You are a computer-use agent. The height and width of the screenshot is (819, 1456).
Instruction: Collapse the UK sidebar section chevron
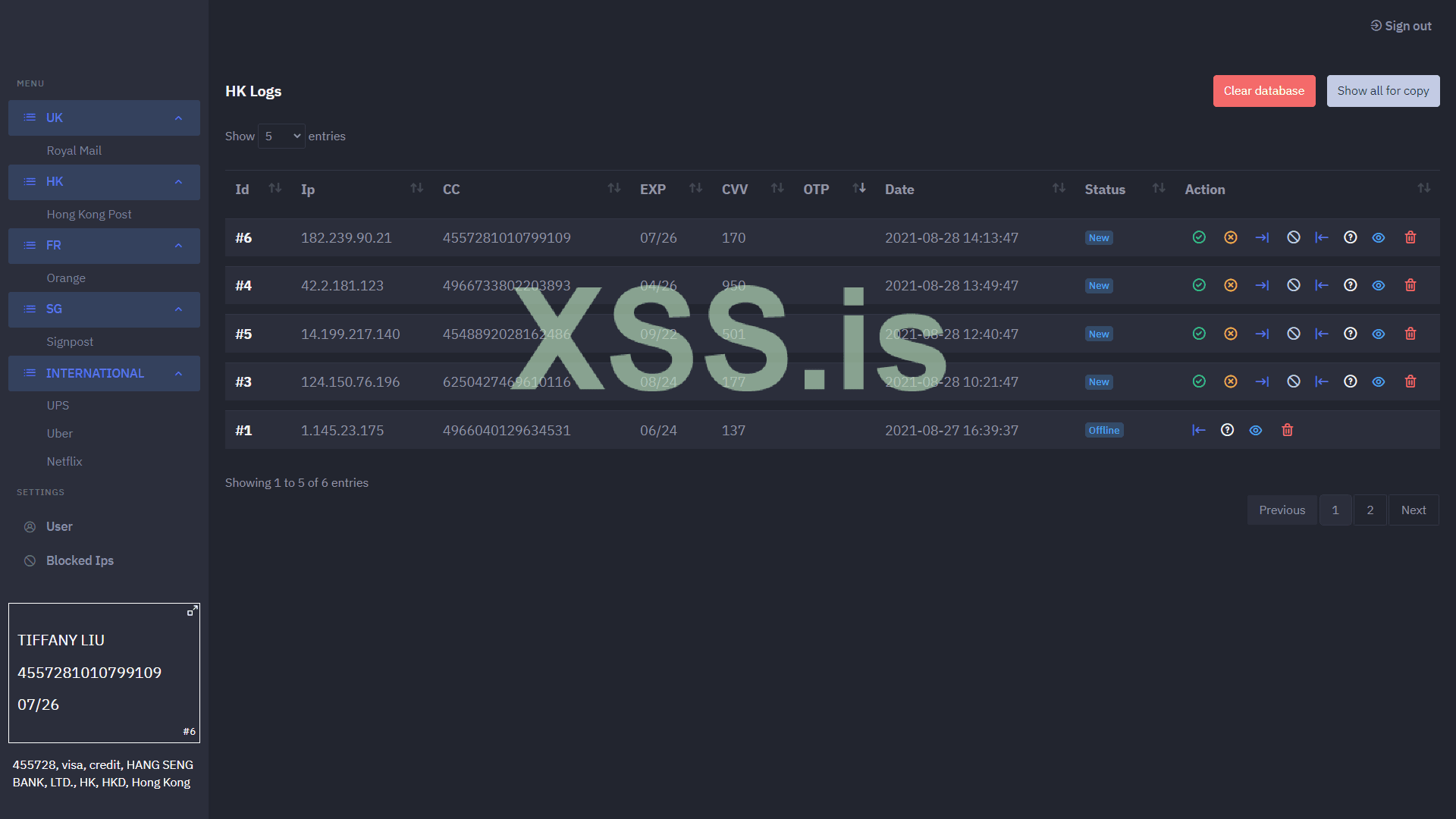coord(179,118)
